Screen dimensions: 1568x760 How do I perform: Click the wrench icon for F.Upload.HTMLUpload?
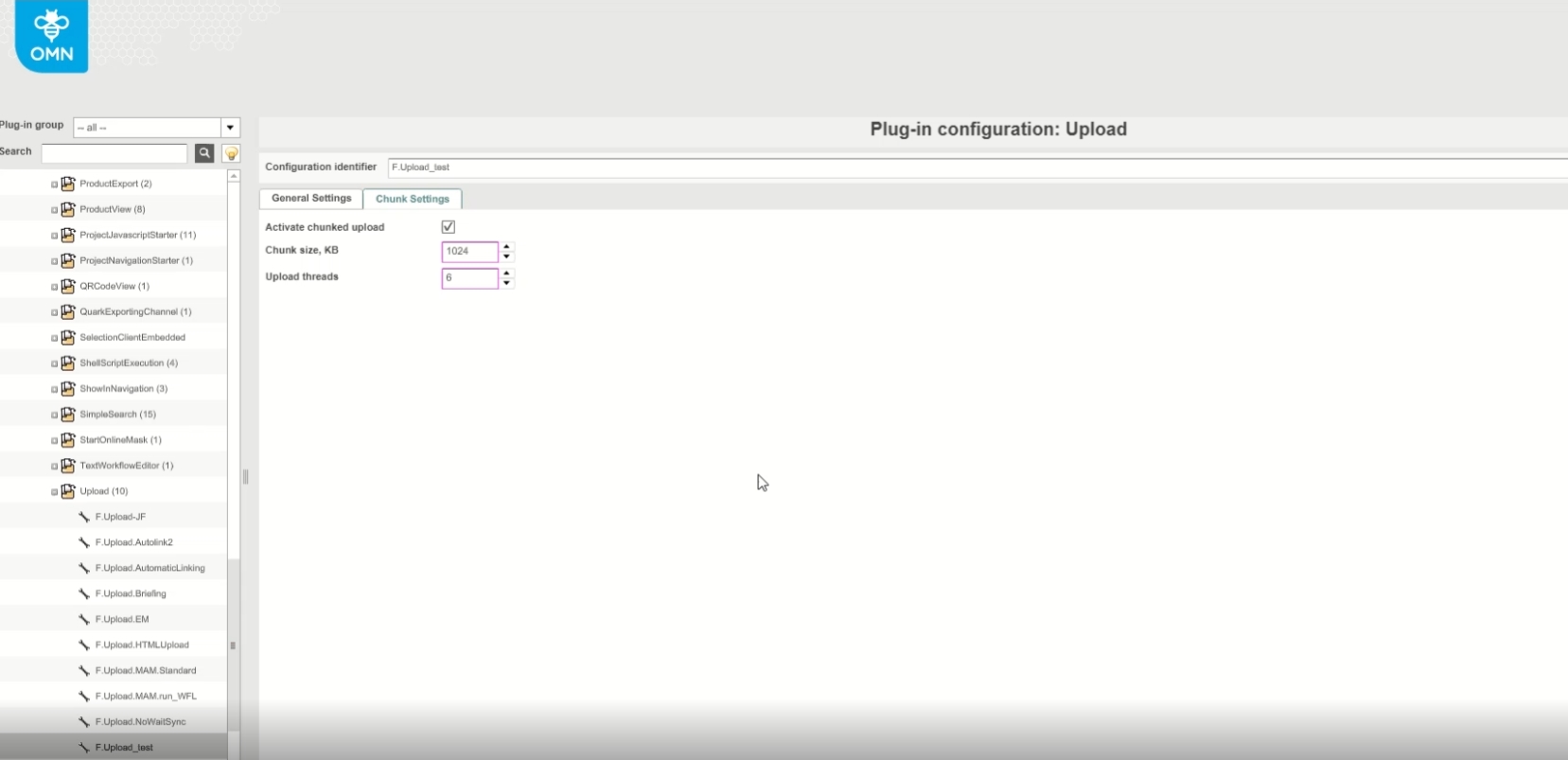84,645
